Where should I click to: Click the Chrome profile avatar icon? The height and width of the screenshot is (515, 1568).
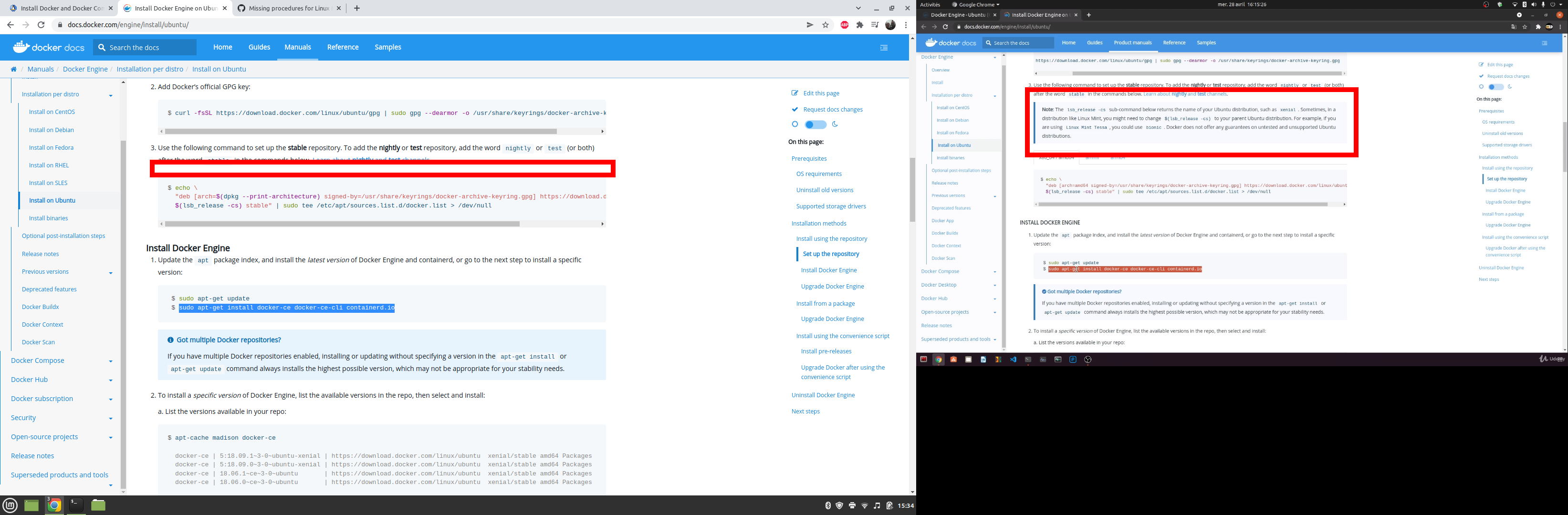[x=890, y=25]
